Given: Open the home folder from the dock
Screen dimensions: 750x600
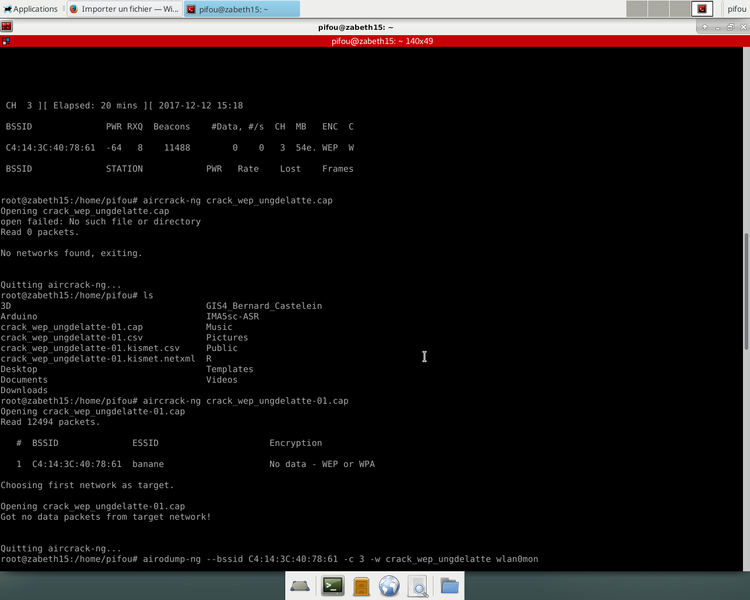Looking at the screenshot, I should pyautogui.click(x=449, y=586).
